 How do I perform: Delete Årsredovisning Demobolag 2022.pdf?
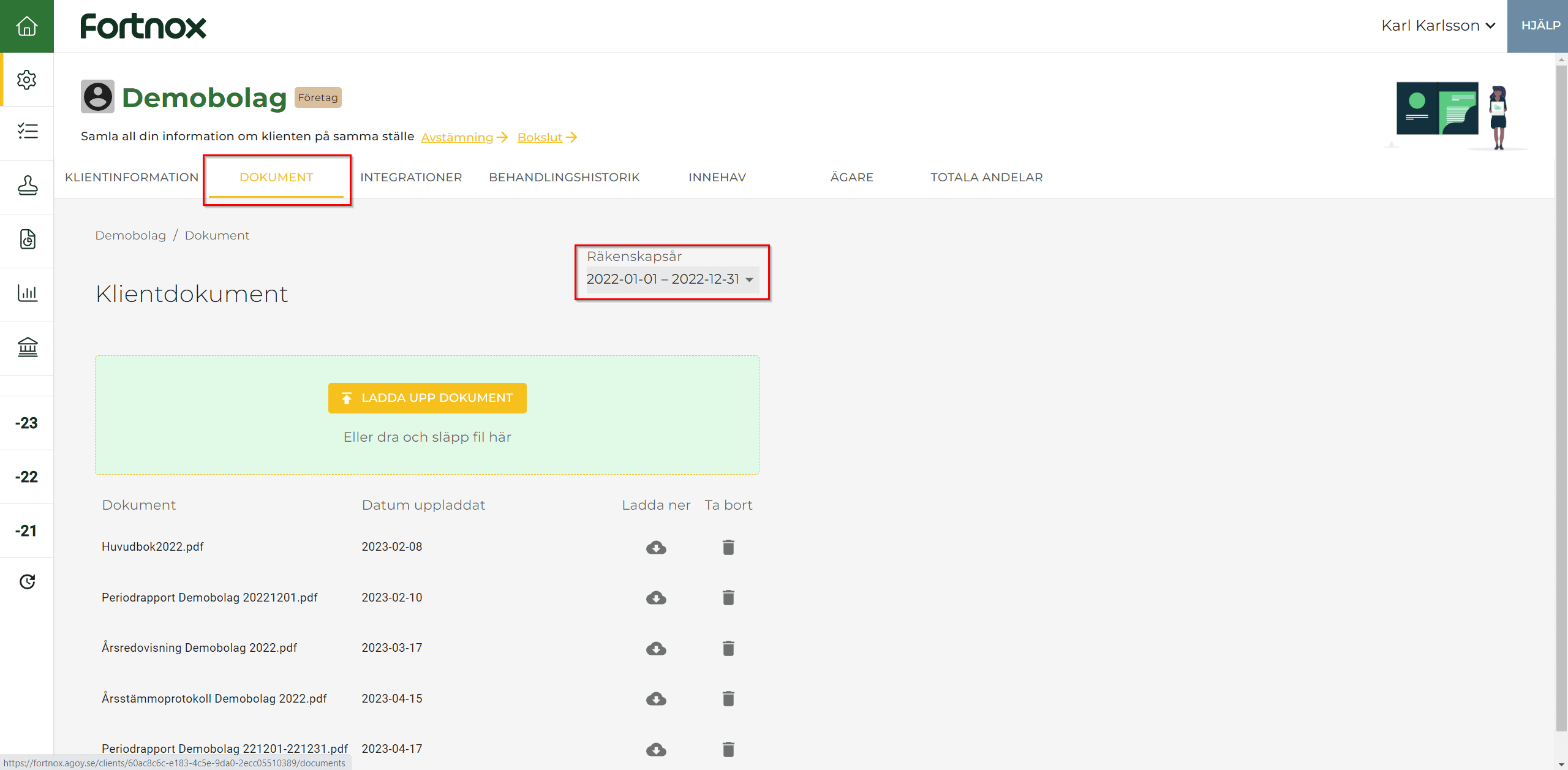coord(728,648)
